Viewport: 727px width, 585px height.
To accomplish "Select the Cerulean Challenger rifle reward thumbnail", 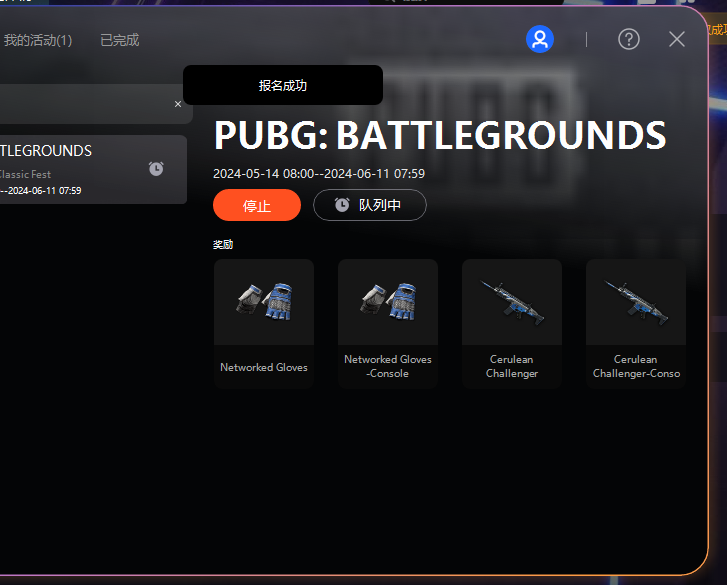I will (512, 302).
